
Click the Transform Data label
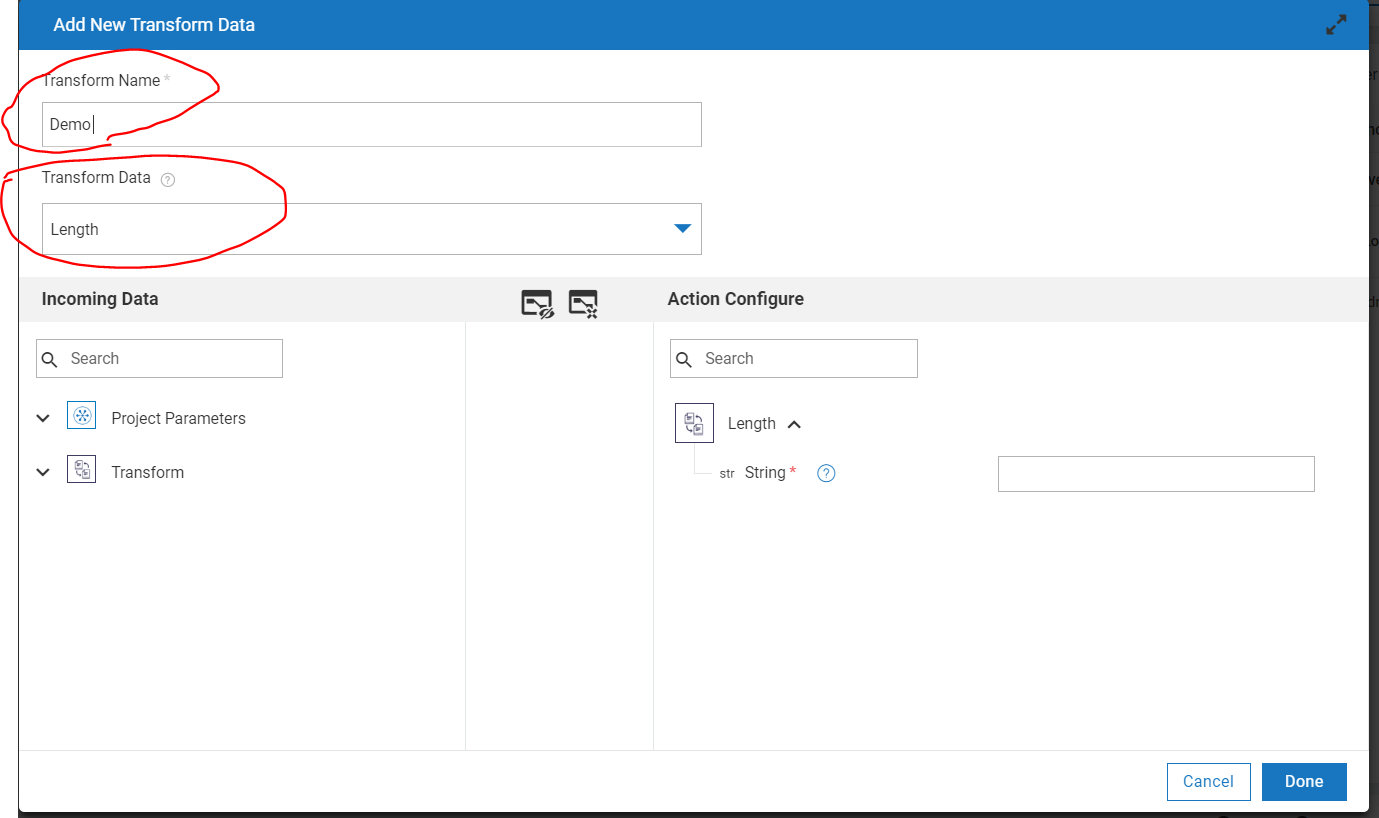[x=96, y=178]
